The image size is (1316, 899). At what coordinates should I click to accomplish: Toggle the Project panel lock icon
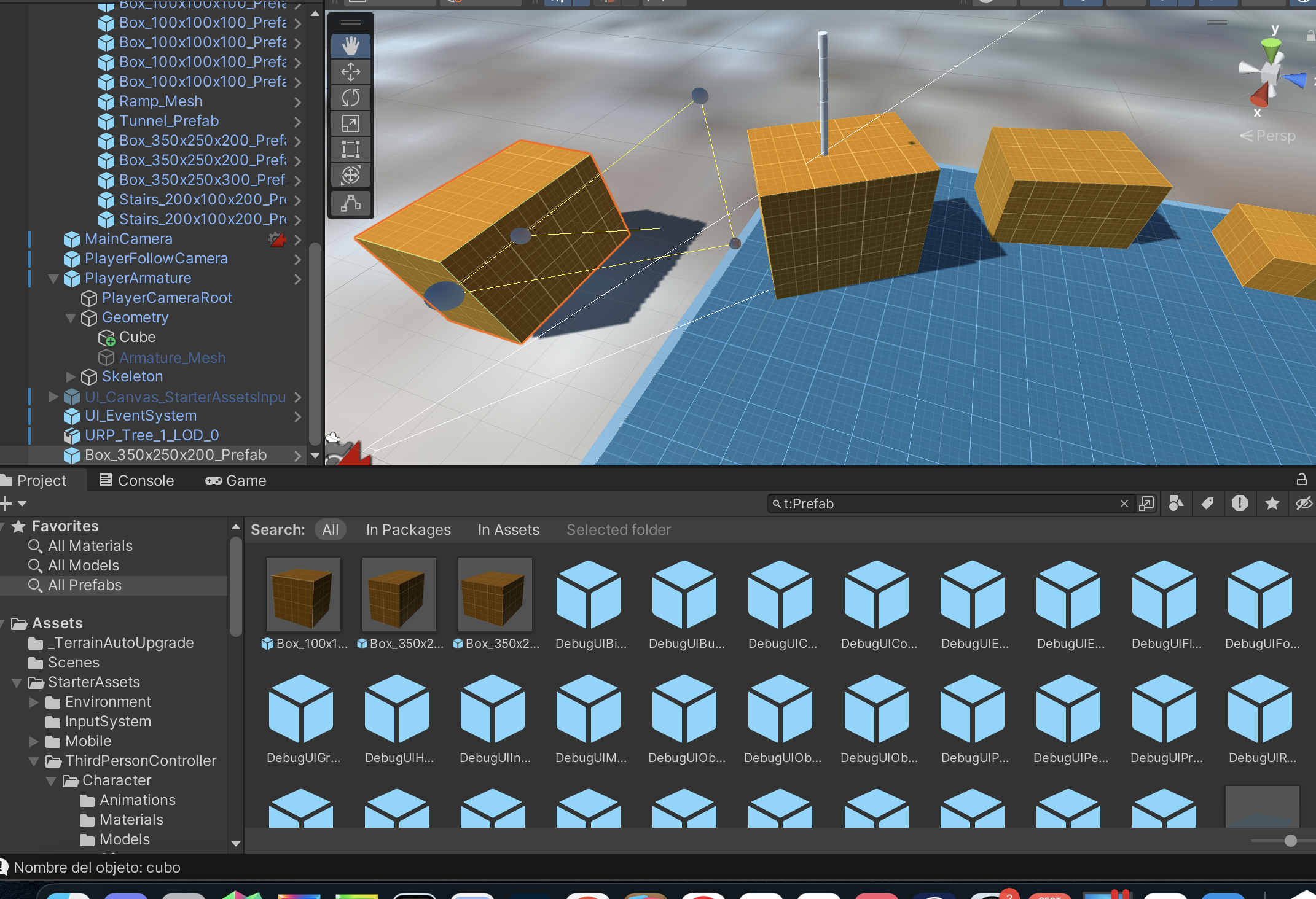[x=1301, y=480]
